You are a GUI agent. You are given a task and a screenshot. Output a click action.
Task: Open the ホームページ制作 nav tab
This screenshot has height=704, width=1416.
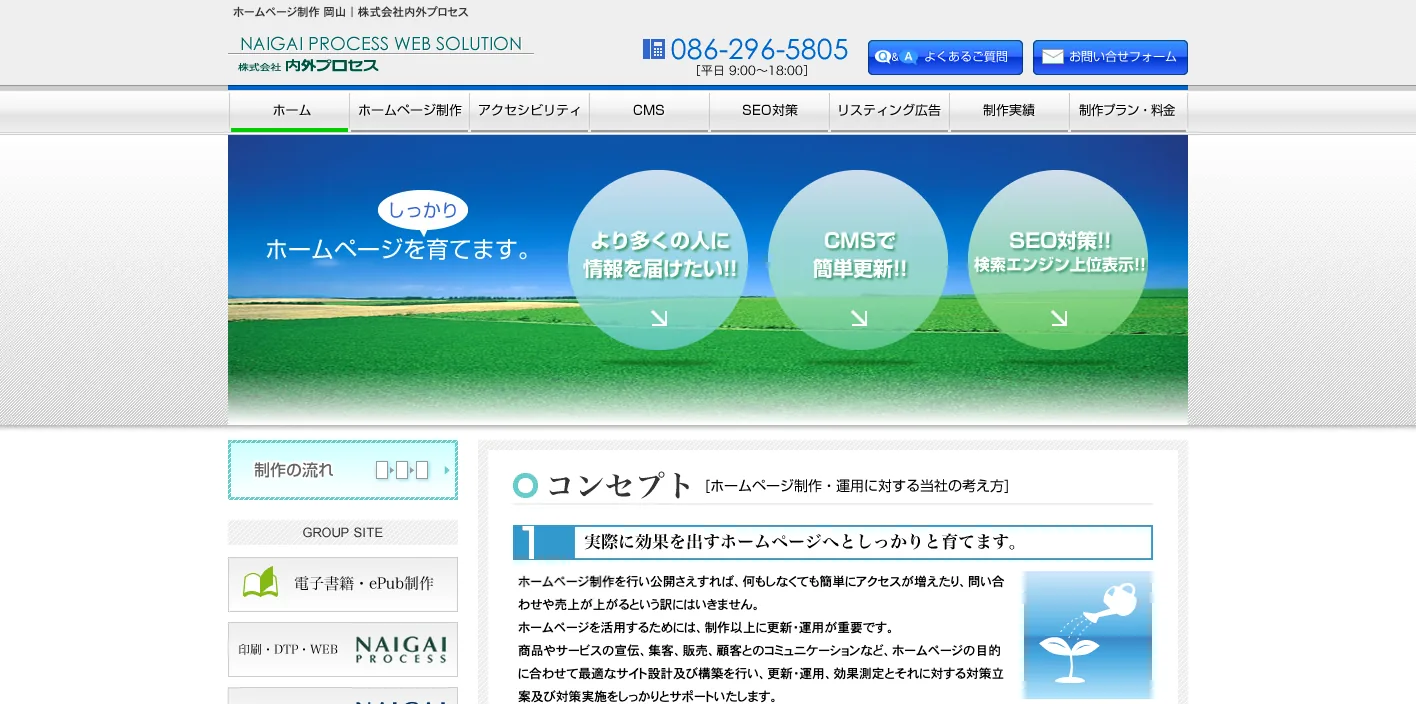click(410, 111)
